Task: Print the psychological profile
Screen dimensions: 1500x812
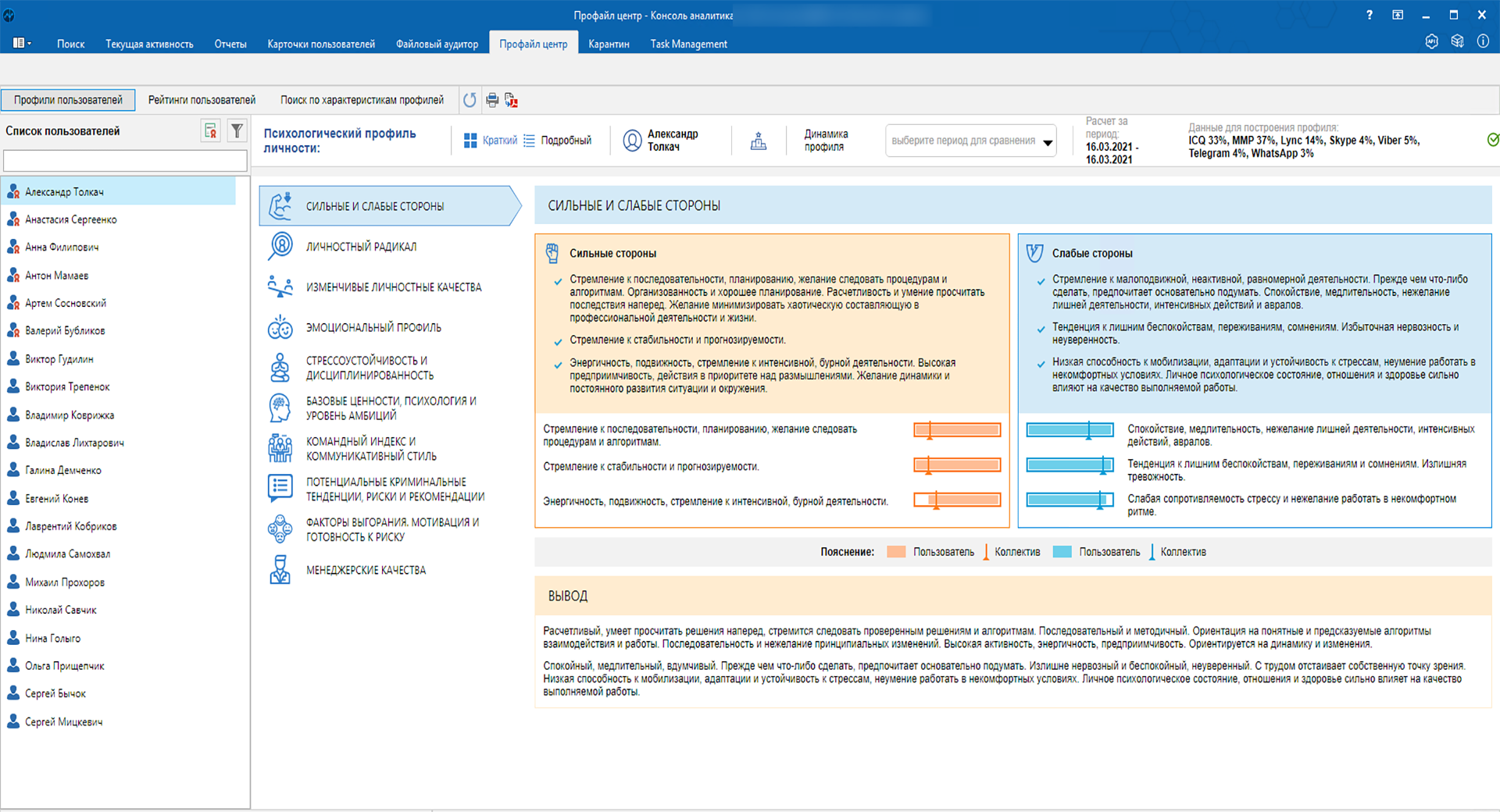Action: 492,100
